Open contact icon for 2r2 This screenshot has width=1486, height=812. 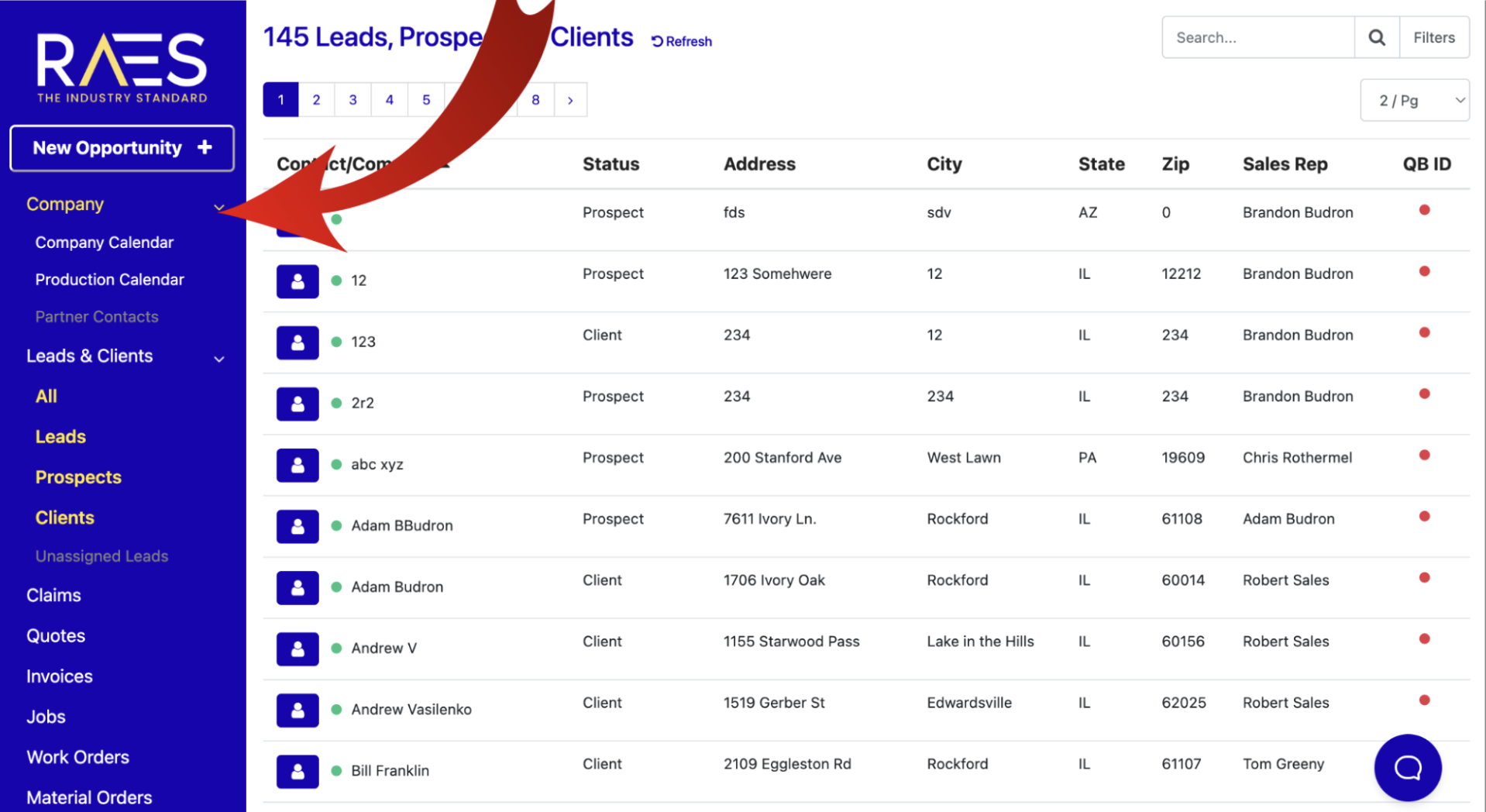pos(298,404)
